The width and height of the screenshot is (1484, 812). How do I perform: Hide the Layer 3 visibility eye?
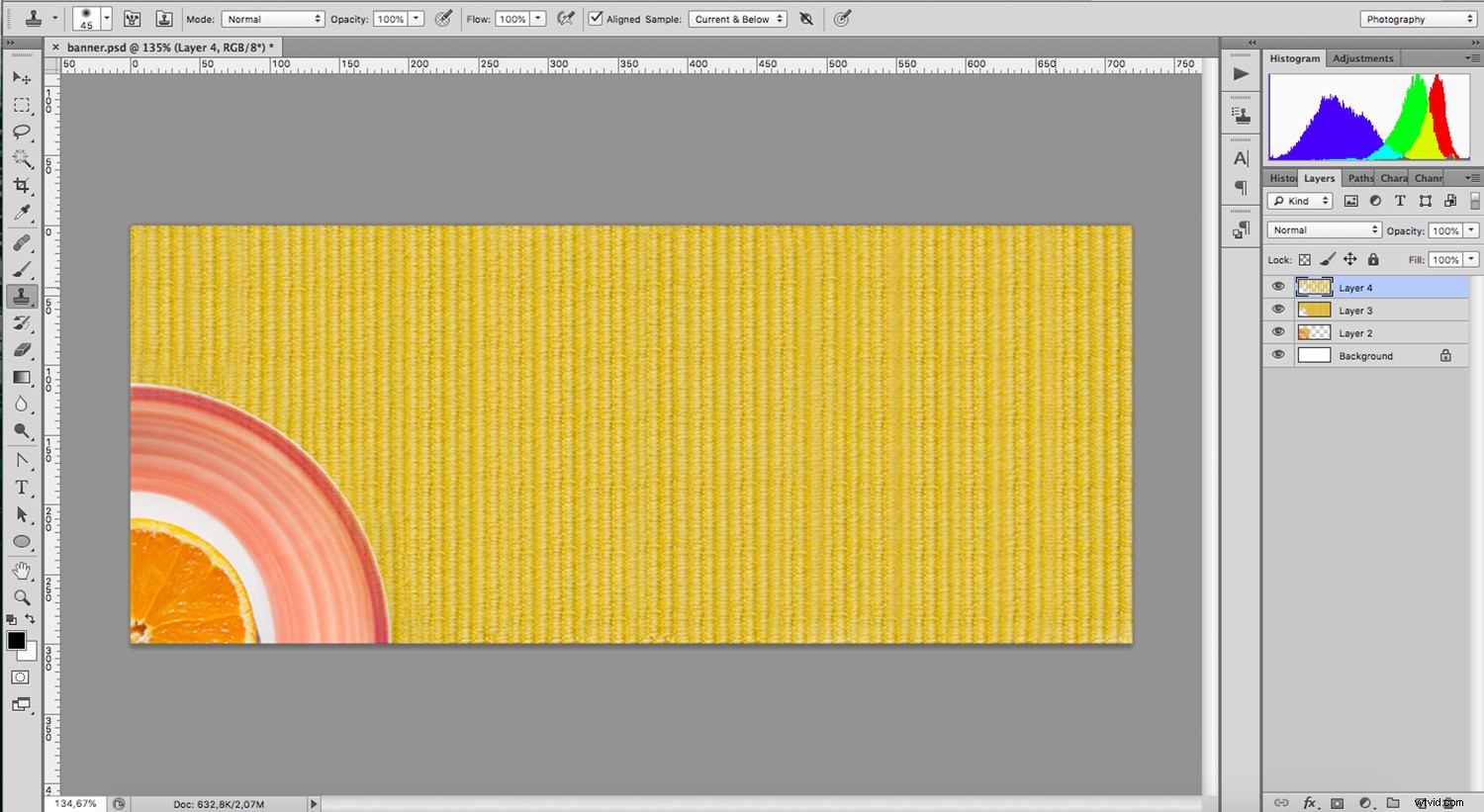pyautogui.click(x=1278, y=309)
